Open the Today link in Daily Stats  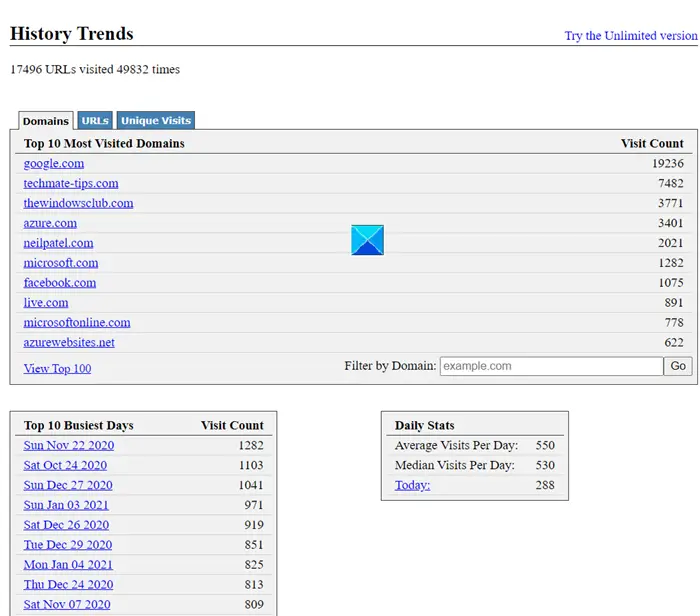coord(412,485)
